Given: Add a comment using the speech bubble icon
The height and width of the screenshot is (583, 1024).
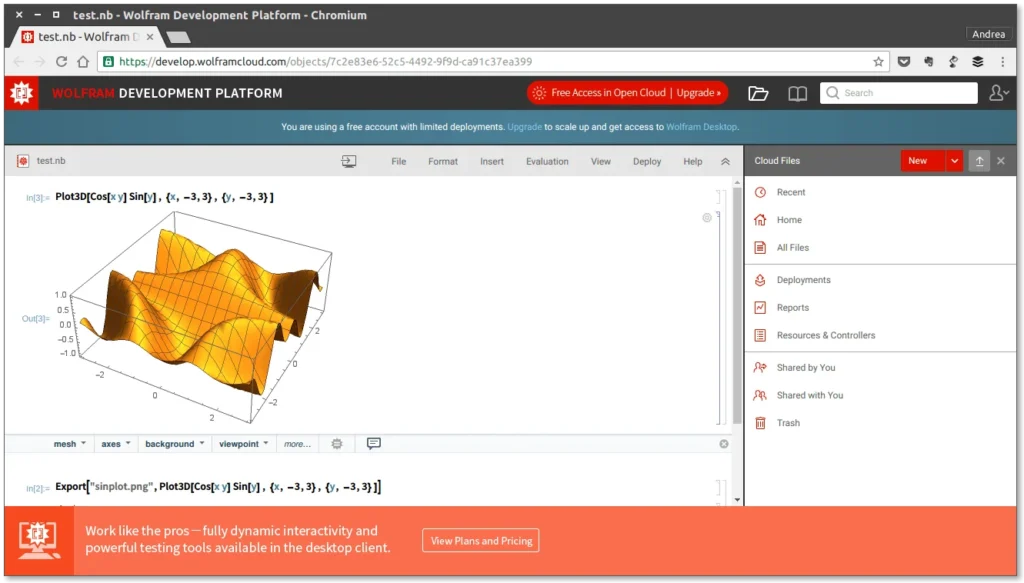Looking at the screenshot, I should [x=372, y=443].
